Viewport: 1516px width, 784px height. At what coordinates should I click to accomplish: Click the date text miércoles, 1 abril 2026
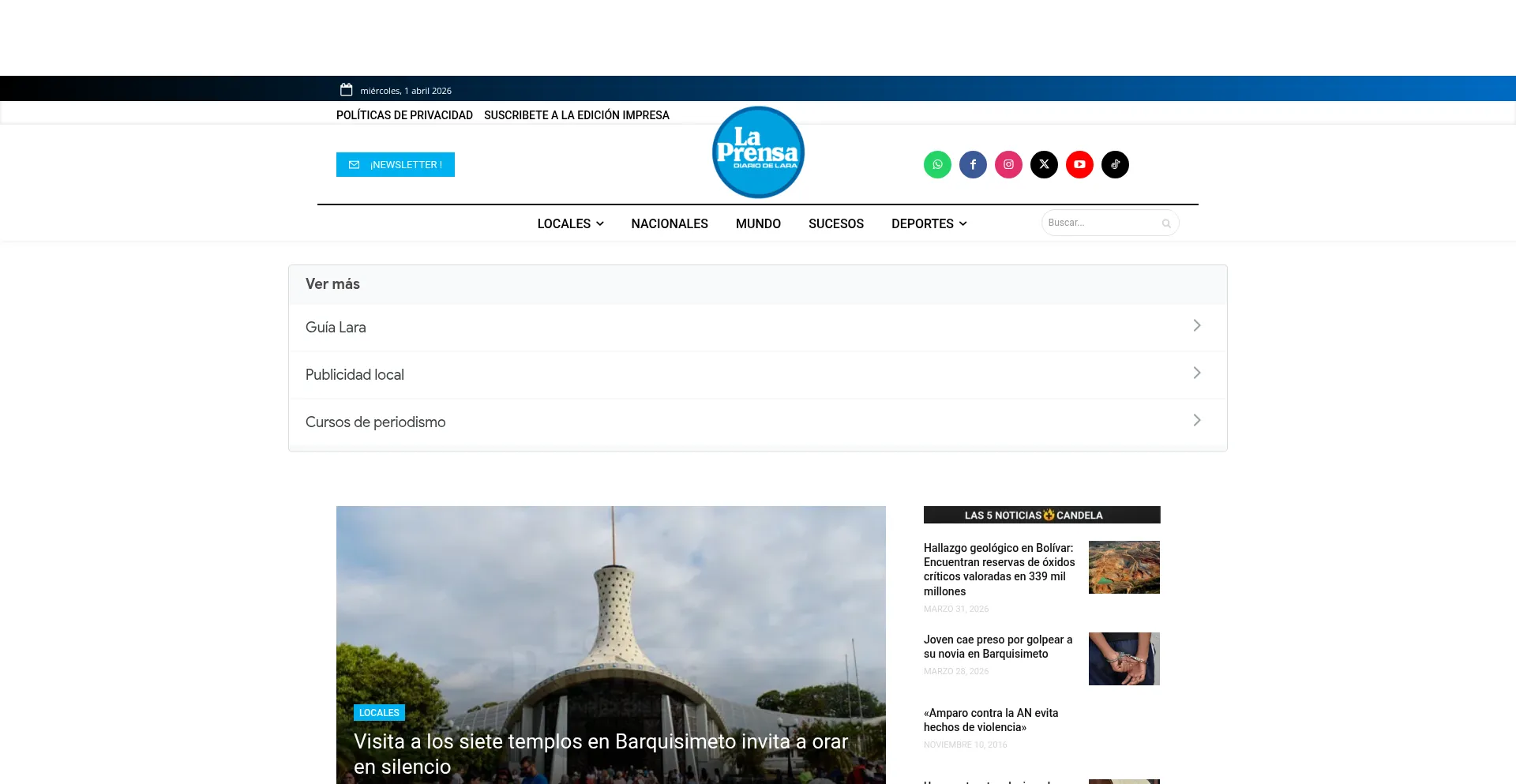(406, 91)
